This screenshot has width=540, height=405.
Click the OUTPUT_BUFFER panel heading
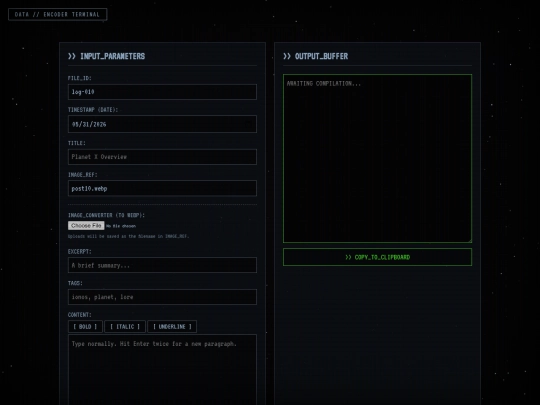click(315, 56)
